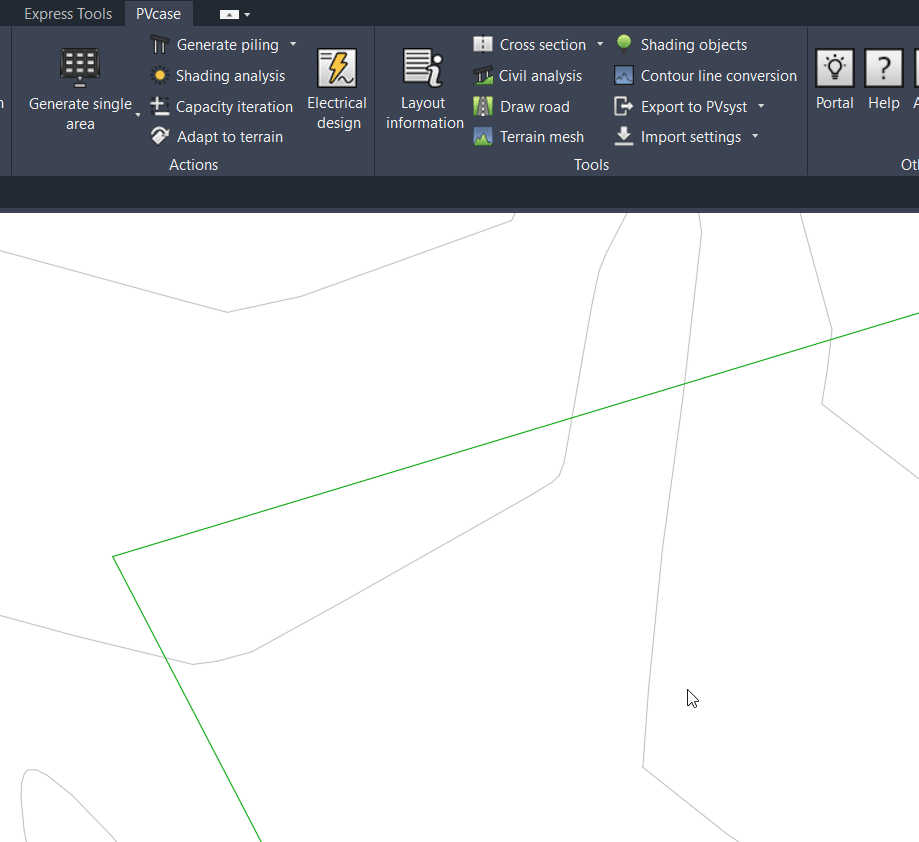919x842 pixels.
Task: Click the Shading objects label text
Action: click(693, 45)
